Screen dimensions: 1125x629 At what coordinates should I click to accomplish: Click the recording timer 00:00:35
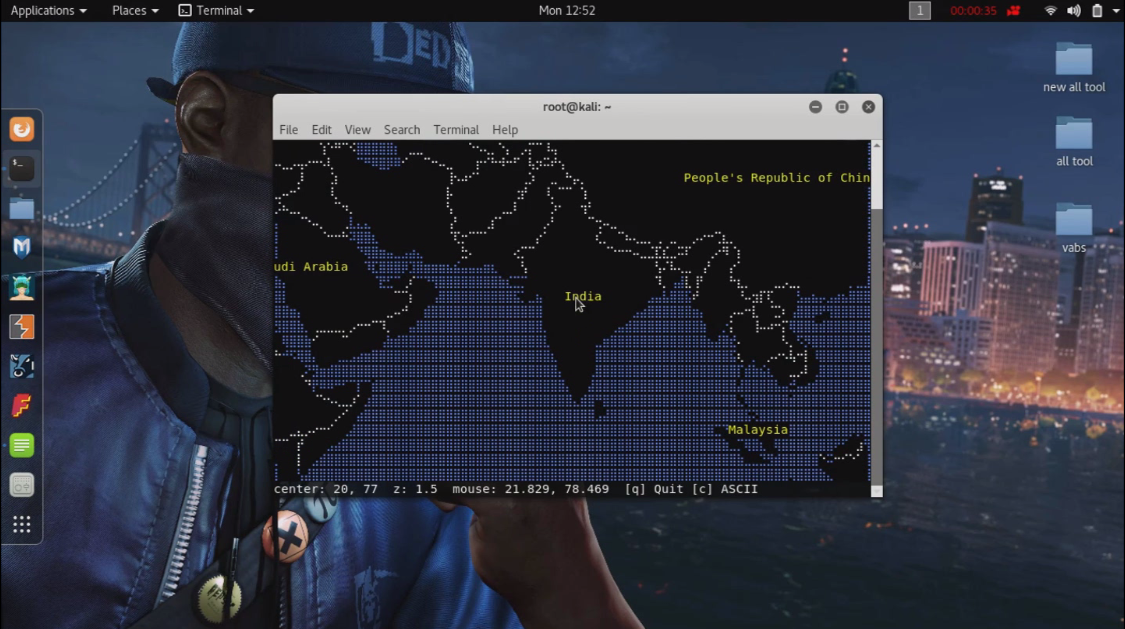point(973,11)
